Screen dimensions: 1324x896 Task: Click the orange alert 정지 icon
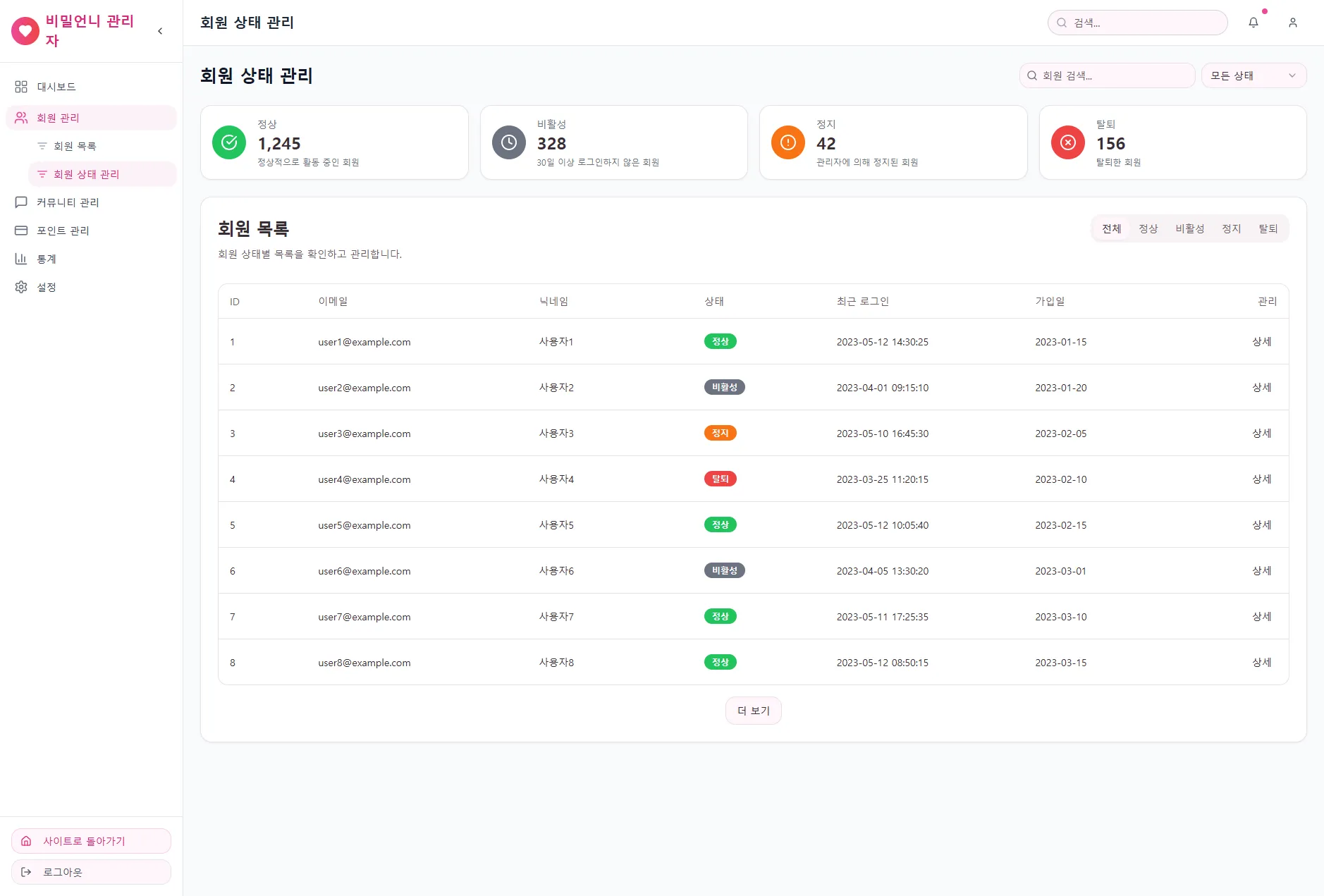tap(788, 142)
